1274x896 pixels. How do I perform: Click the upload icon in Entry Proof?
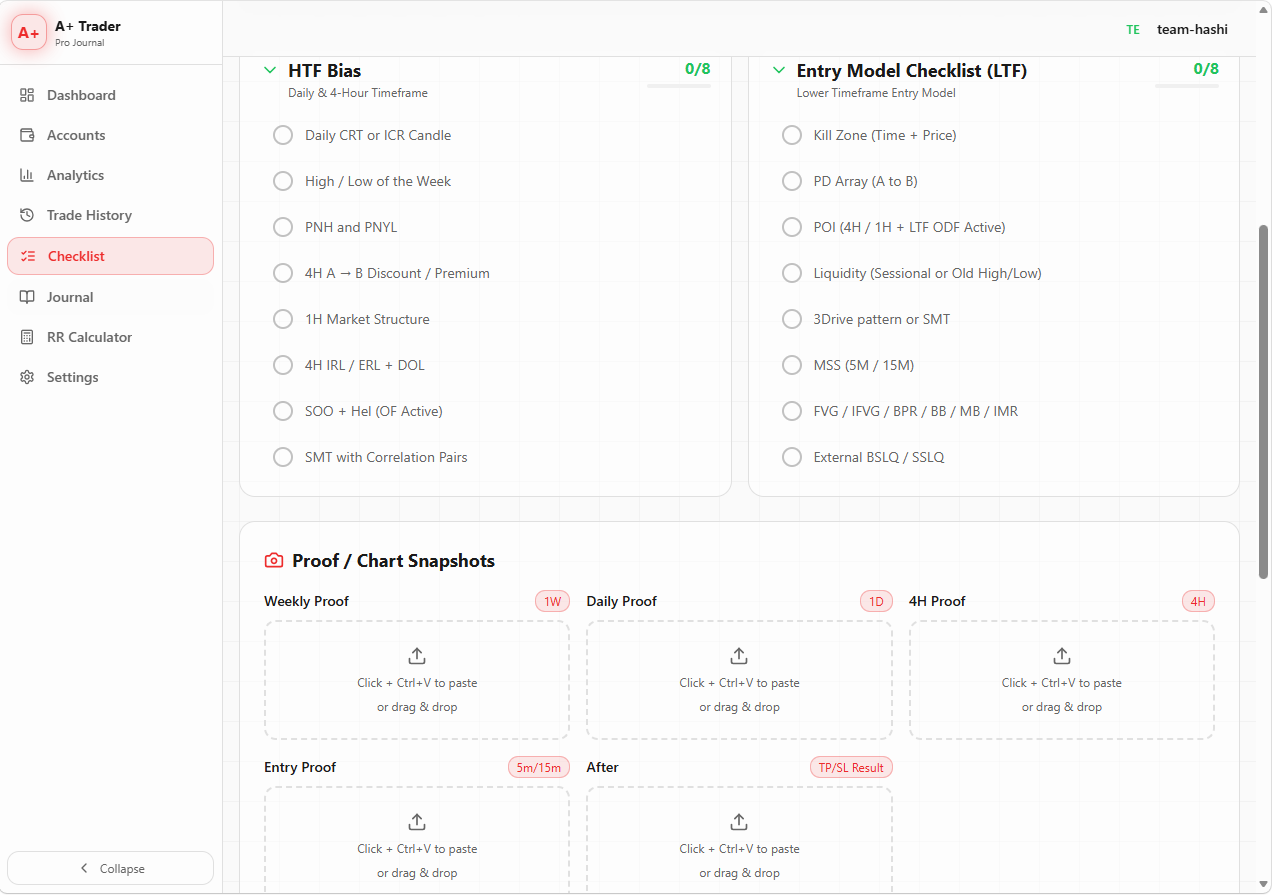[x=417, y=822]
